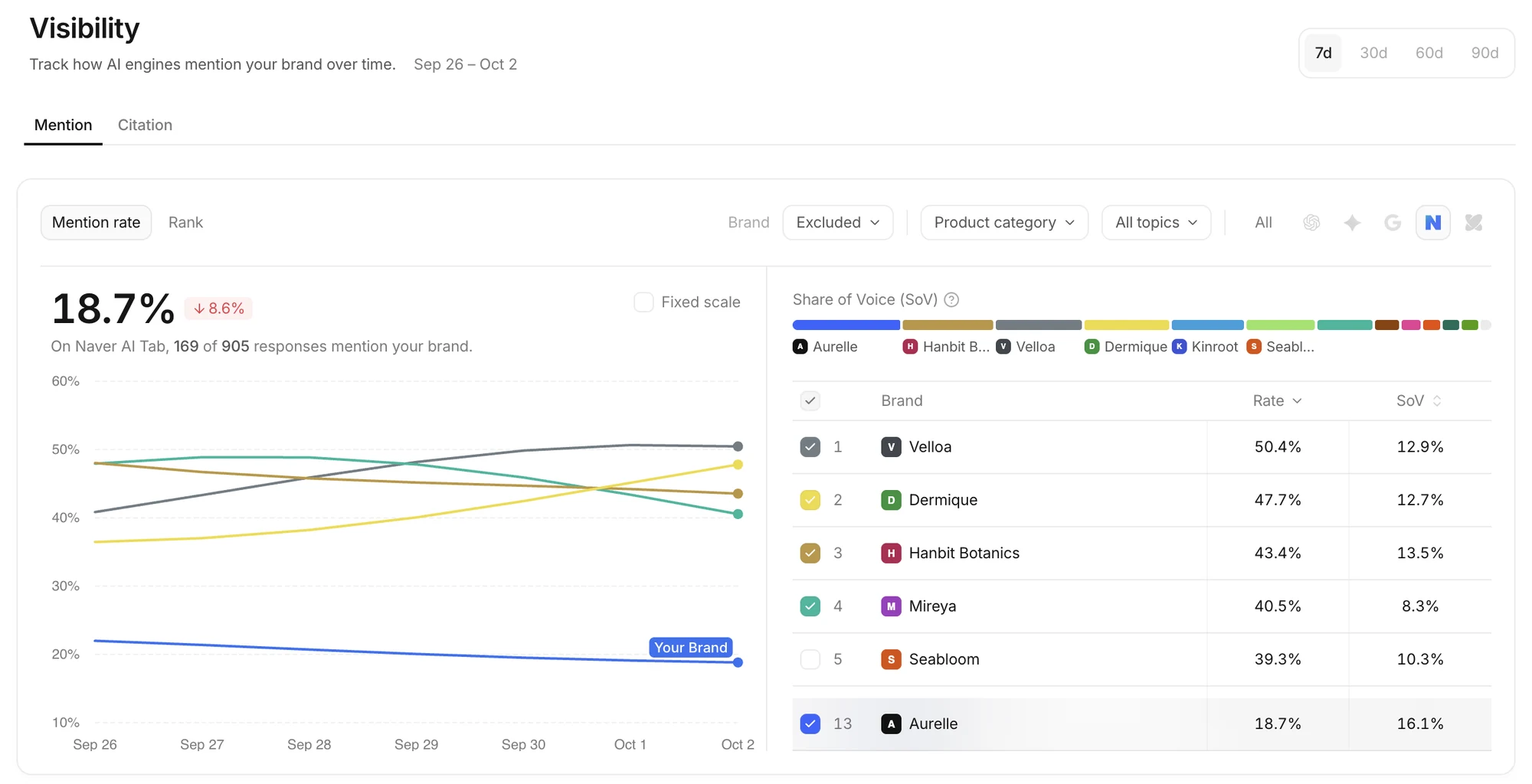Image resolution: width=1532 pixels, height=784 pixels.
Task: Click the Aurelle A icon in table
Action: pyautogui.click(x=891, y=724)
